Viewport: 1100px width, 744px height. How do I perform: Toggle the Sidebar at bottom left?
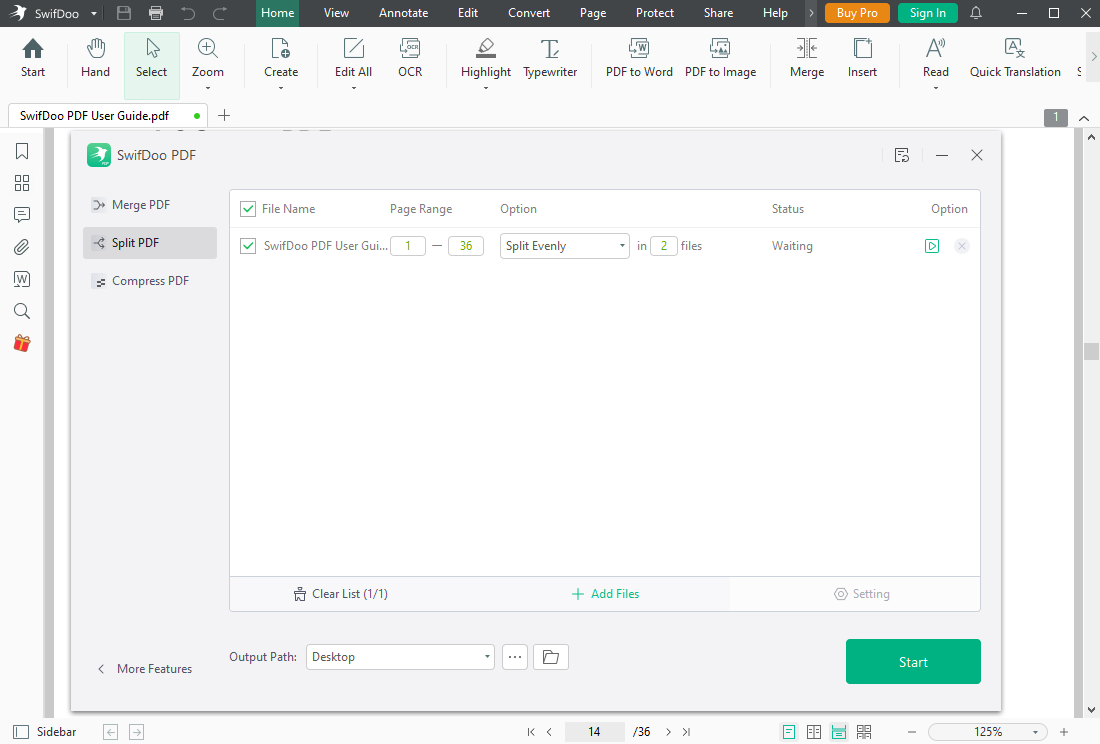coord(45,731)
